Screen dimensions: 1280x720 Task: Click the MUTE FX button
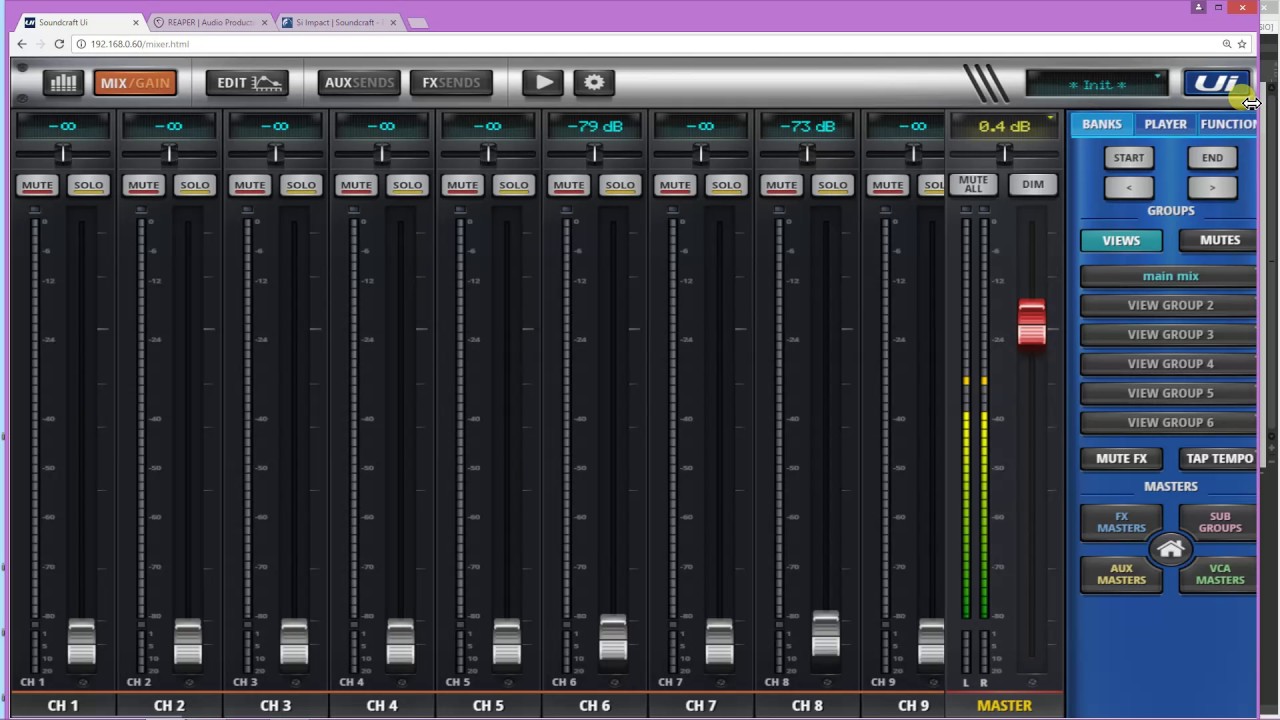click(x=1121, y=458)
